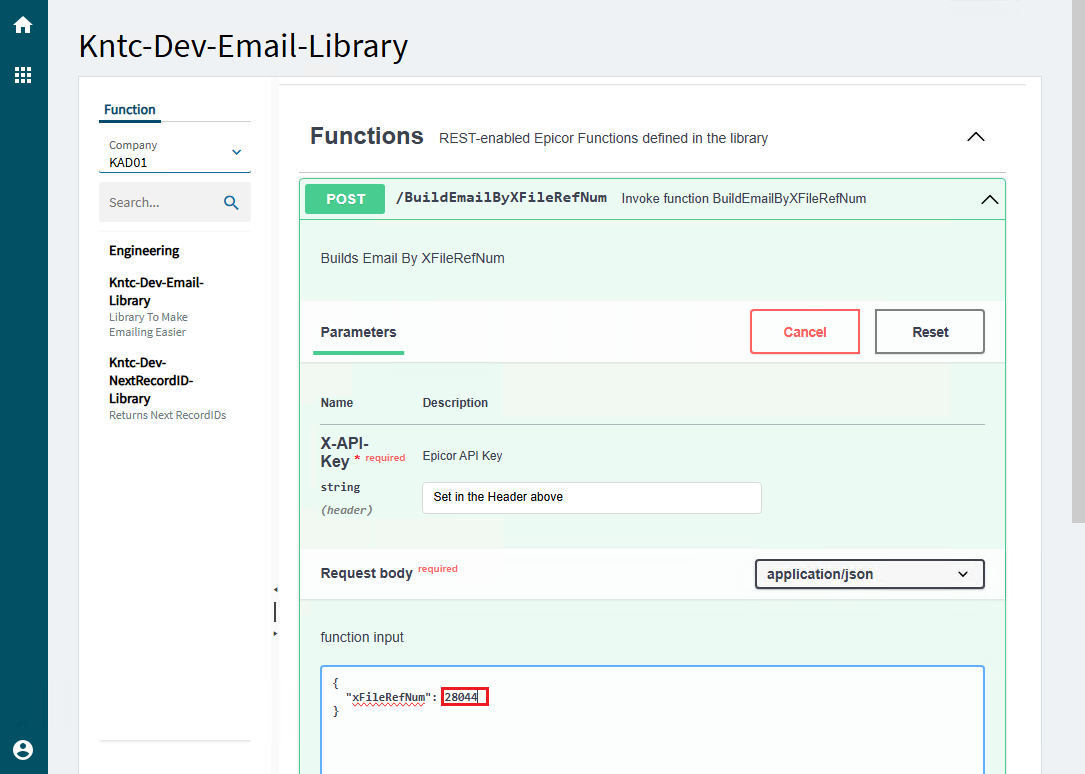Viewport: 1085px width, 774px height.
Task: Click the POST method badge
Action: (345, 199)
